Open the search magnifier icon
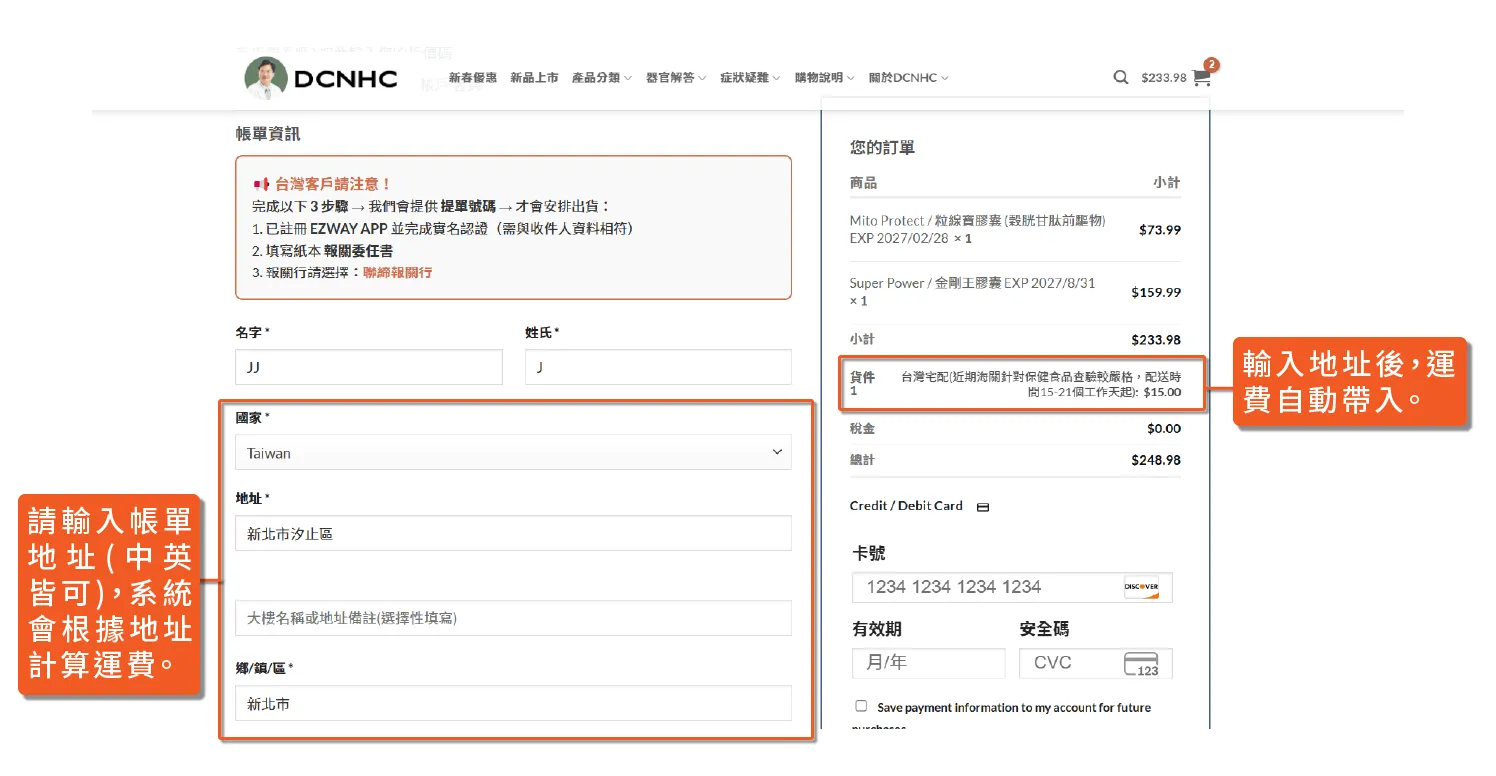This screenshot has width=1496, height=776. pos(1121,77)
